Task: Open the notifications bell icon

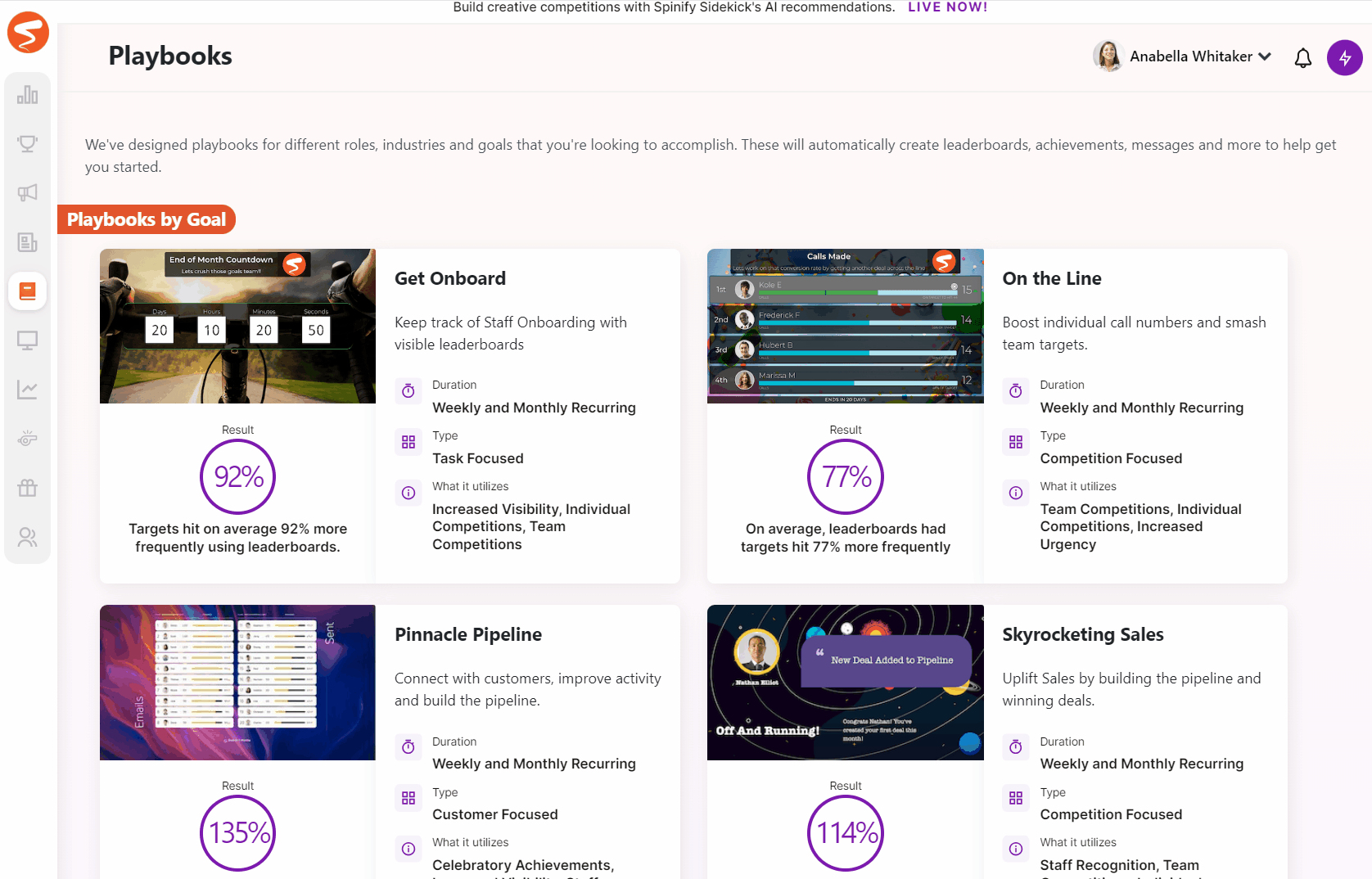Action: 1302,58
